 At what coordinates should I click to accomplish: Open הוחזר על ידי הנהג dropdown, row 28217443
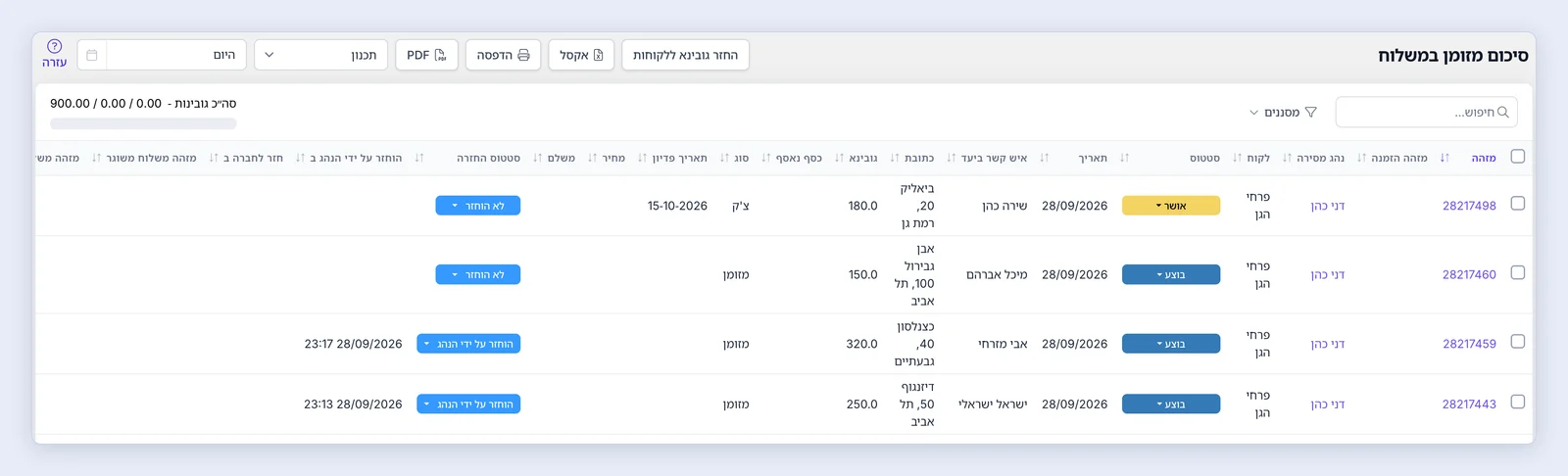[468, 405]
